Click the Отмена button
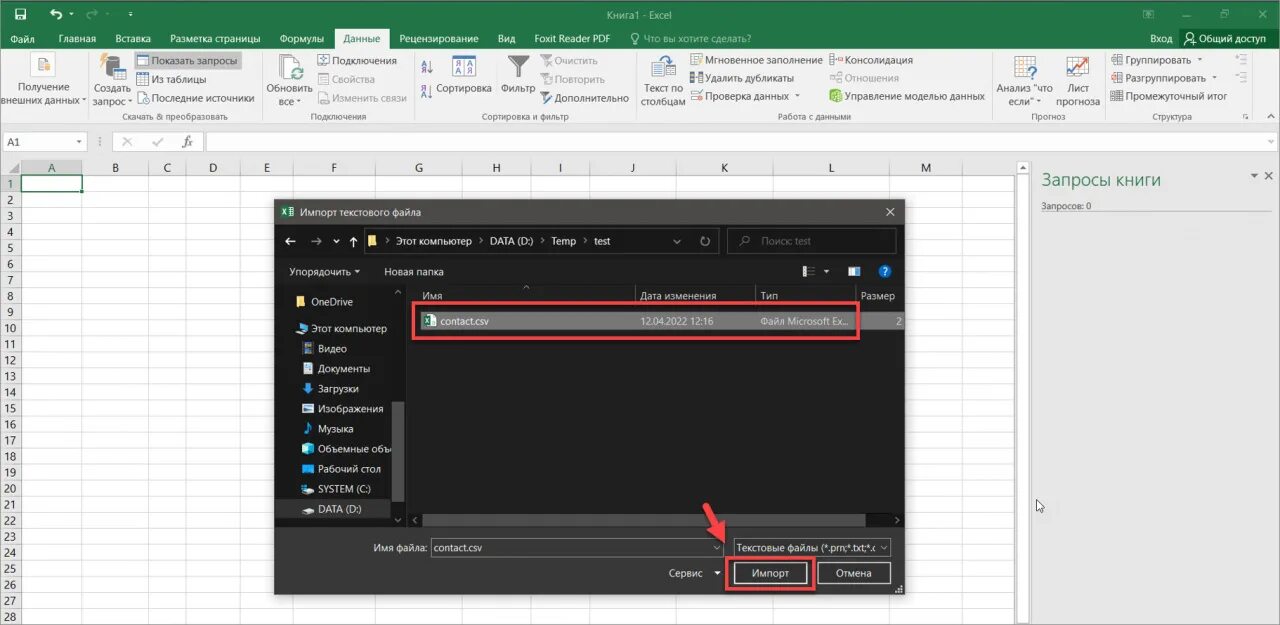This screenshot has height=625, width=1280. point(854,573)
